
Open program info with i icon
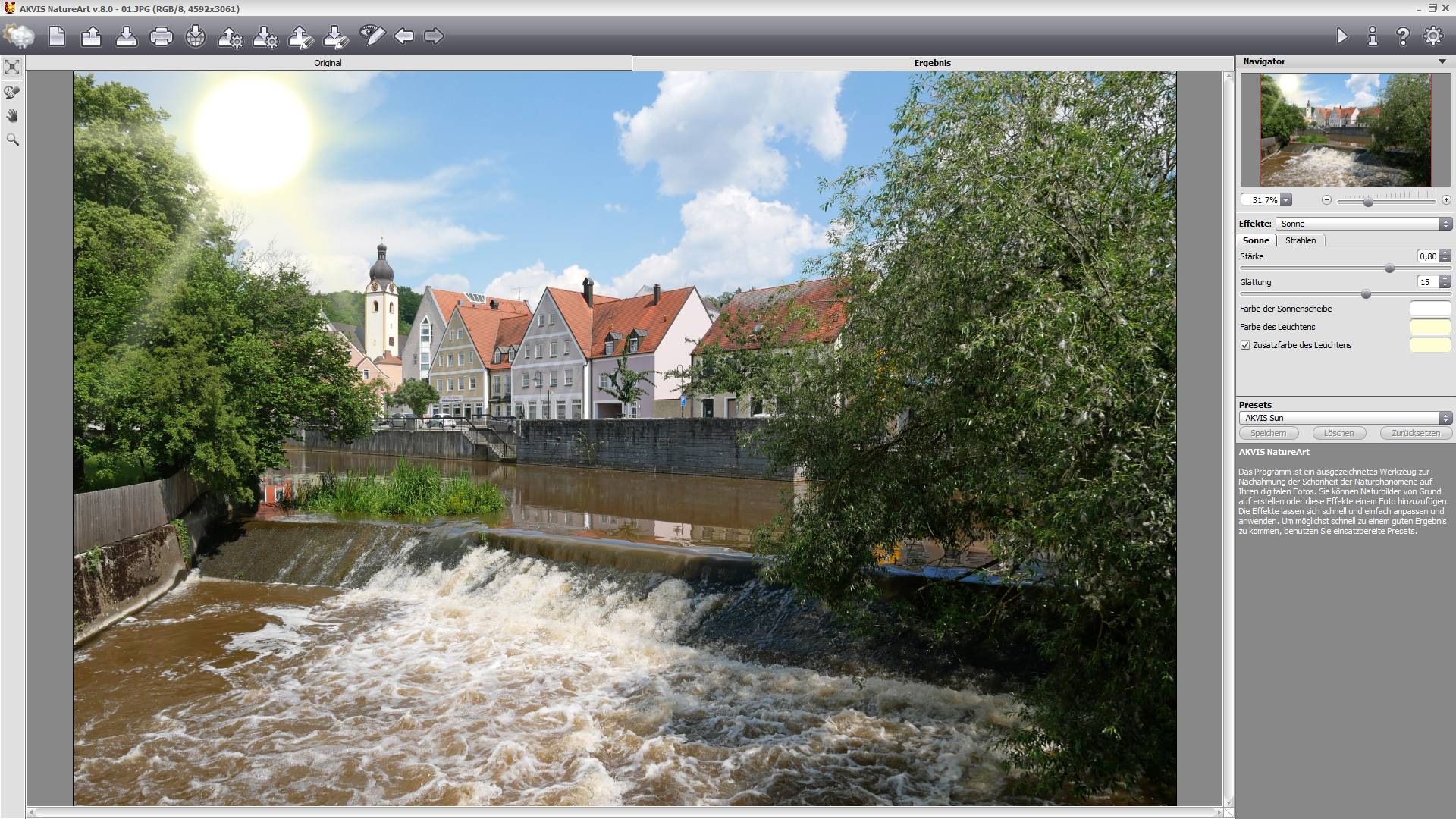1373,36
